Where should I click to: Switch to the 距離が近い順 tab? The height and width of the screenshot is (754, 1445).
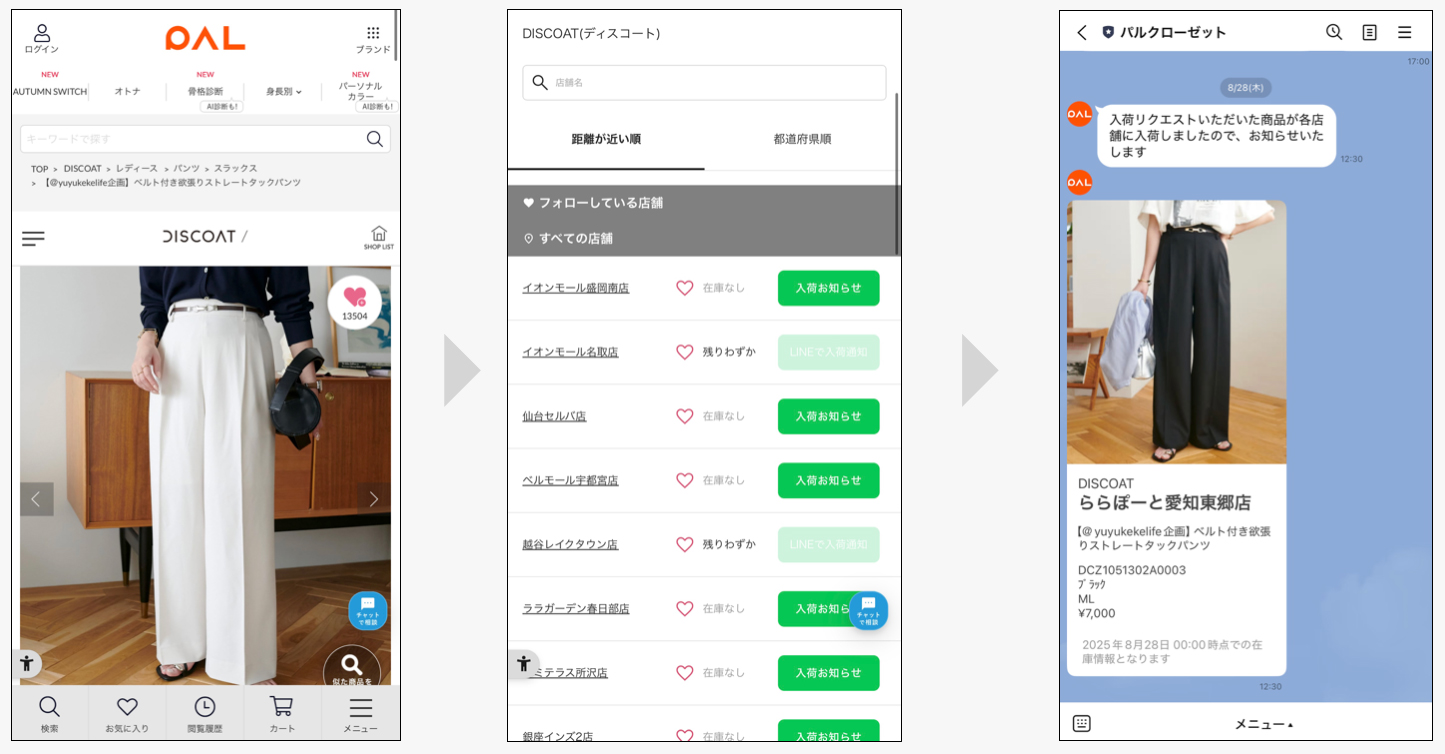click(x=606, y=139)
